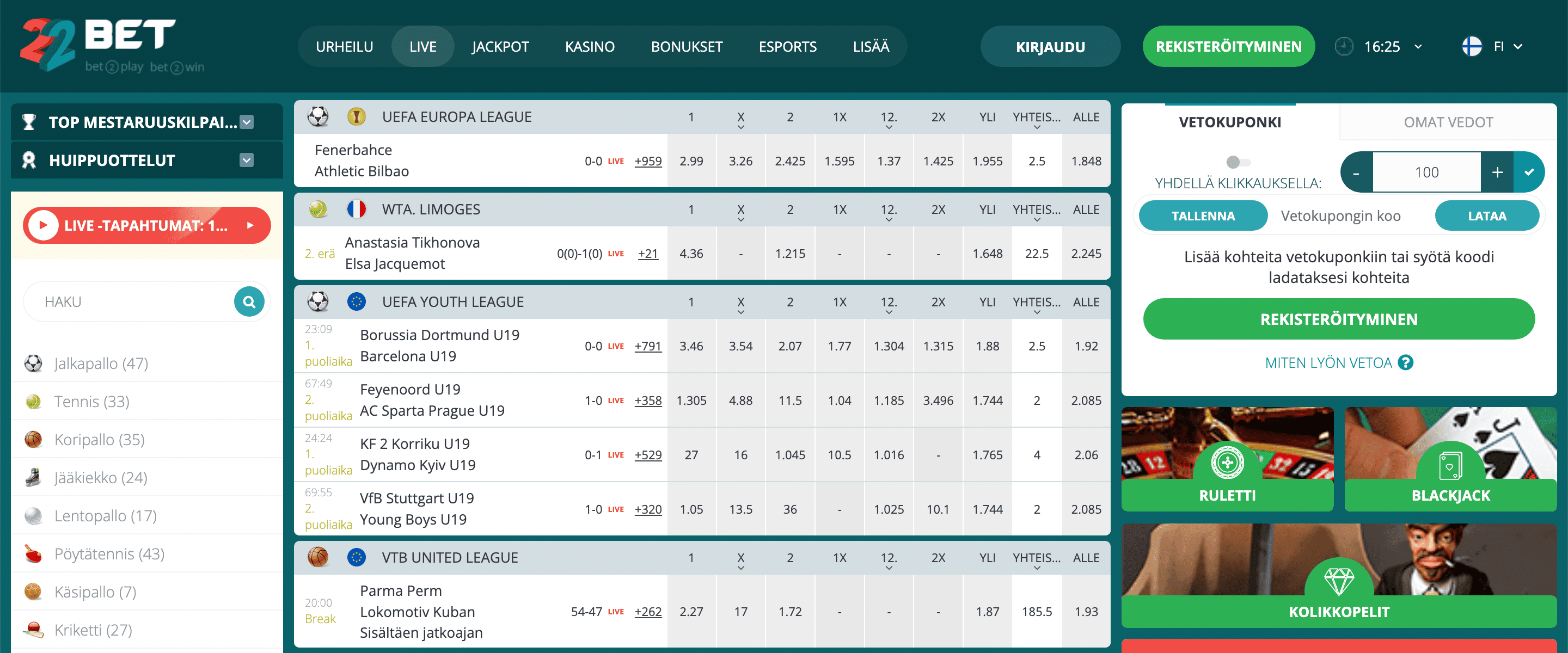Click the French flag icon in WTA Limoges header
This screenshot has width=1568, height=653.
[x=357, y=210]
